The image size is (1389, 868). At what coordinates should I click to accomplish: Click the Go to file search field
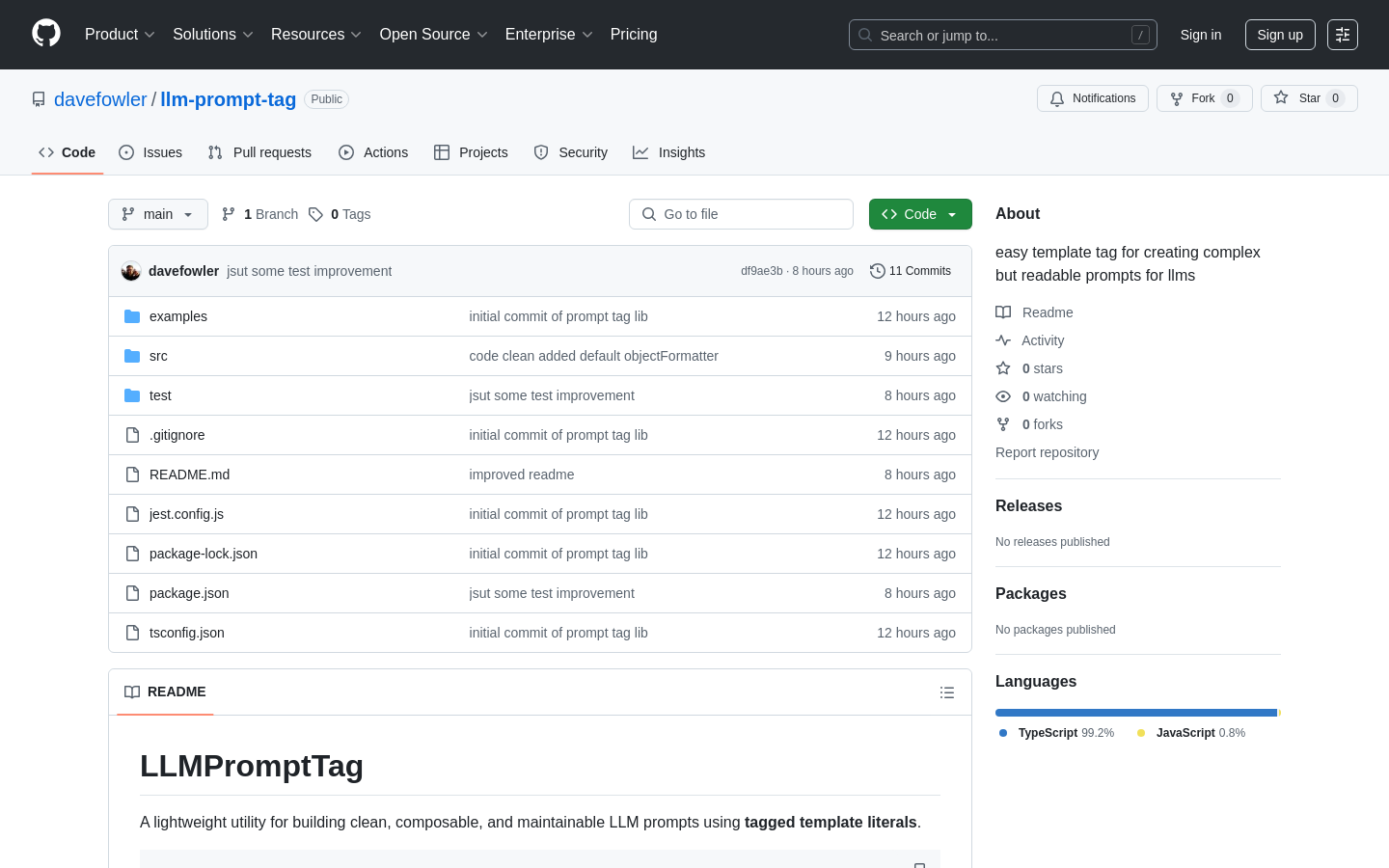741,214
